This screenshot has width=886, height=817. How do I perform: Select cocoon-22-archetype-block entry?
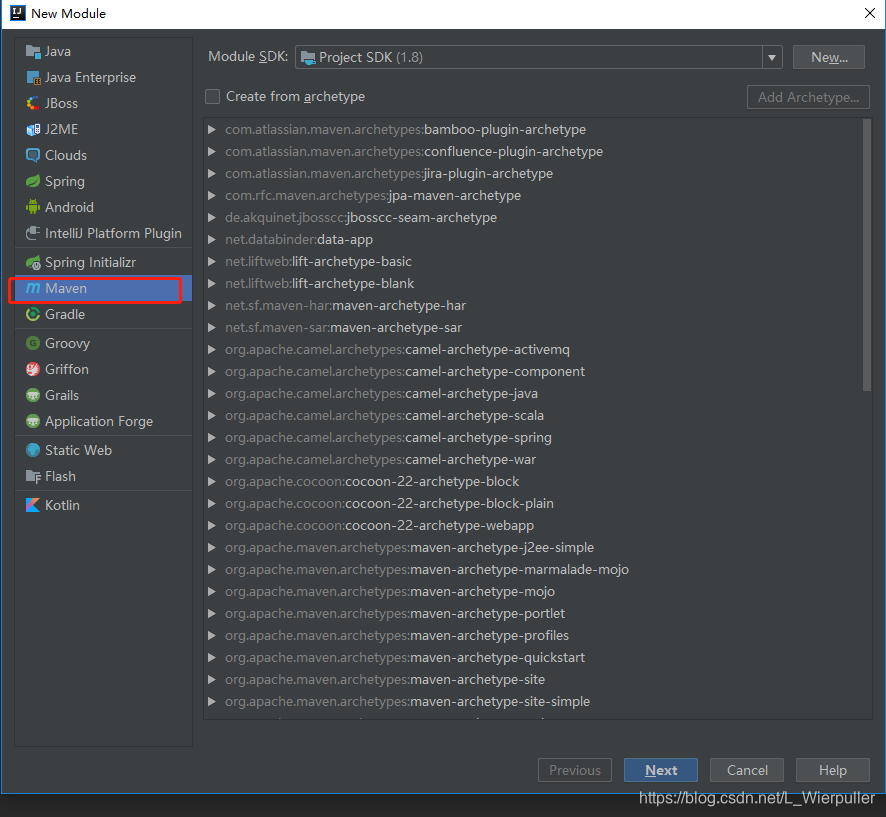372,482
